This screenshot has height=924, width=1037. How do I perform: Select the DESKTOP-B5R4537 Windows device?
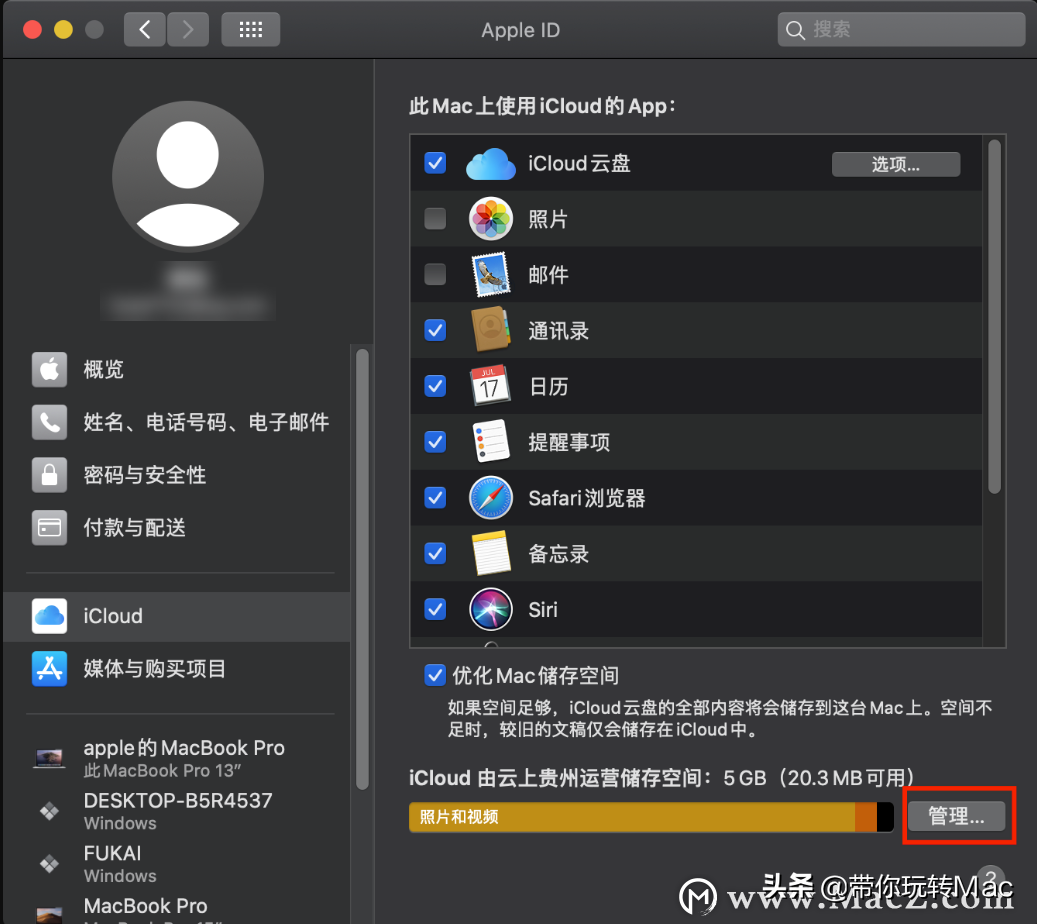point(179,811)
